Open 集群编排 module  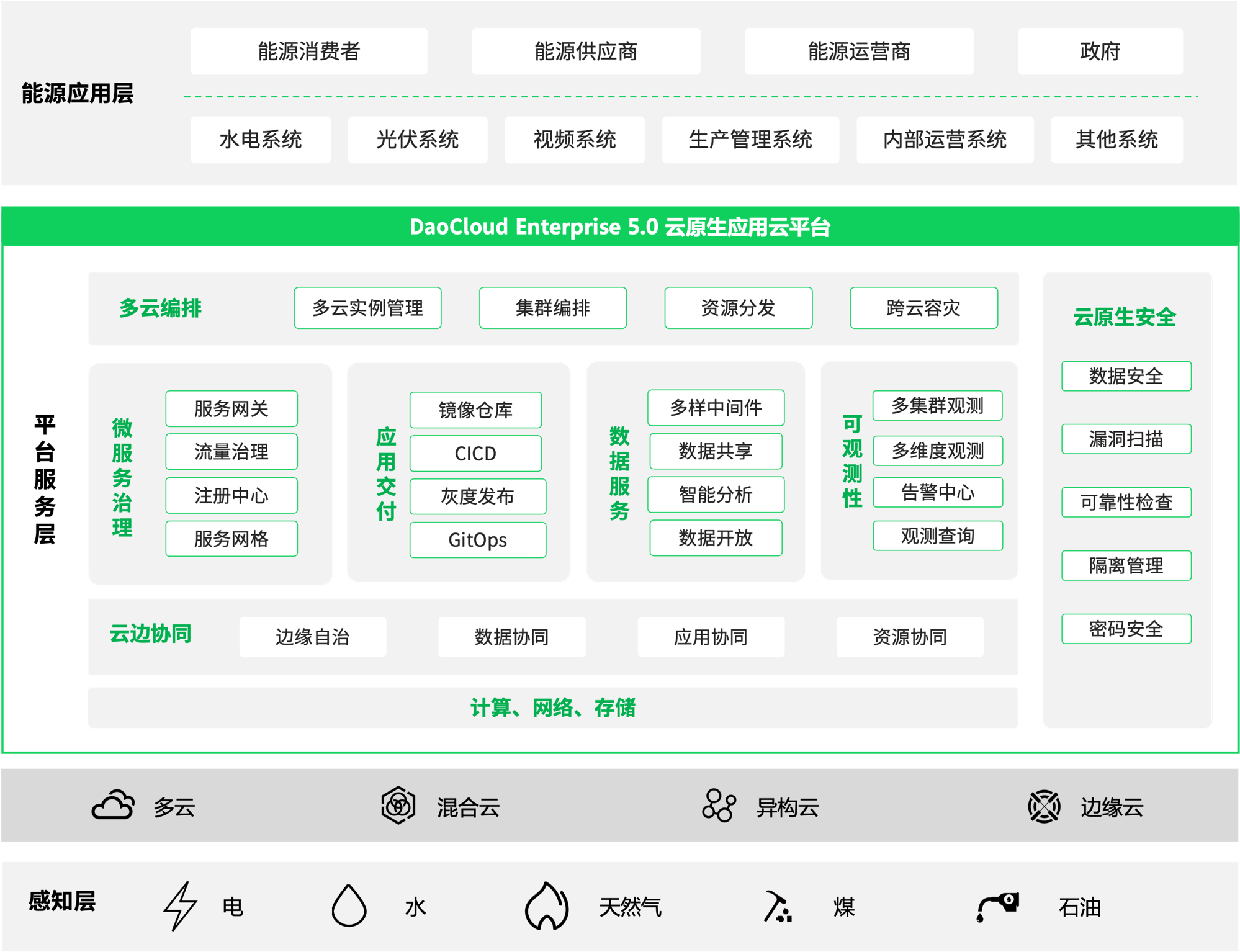tap(553, 307)
